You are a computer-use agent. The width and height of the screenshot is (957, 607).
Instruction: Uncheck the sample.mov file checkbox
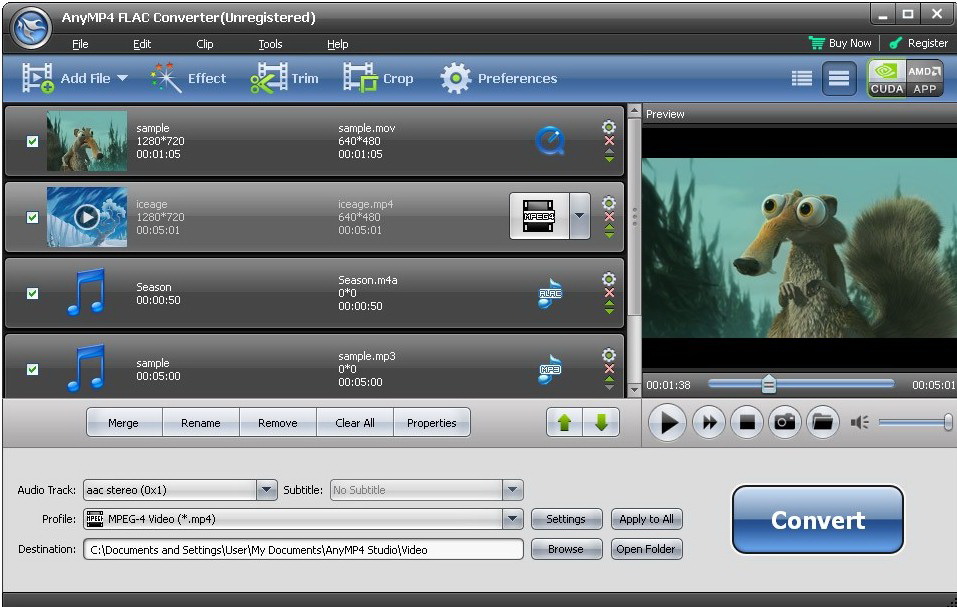click(32, 141)
